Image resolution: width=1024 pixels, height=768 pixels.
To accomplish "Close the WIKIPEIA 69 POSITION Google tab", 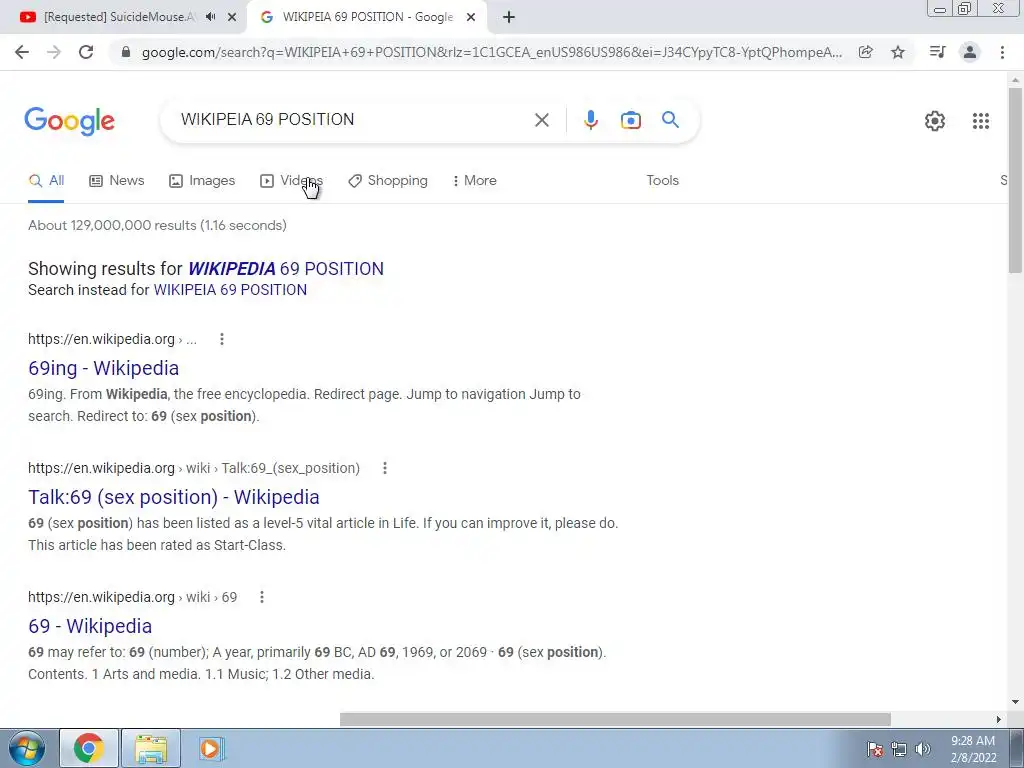I will [471, 18].
